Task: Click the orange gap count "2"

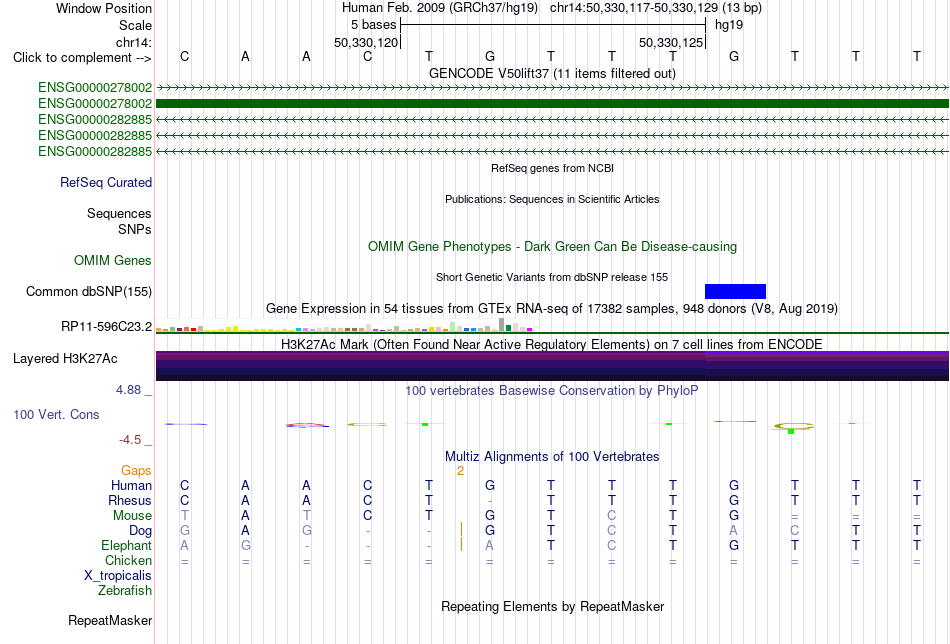Action: 460,471
